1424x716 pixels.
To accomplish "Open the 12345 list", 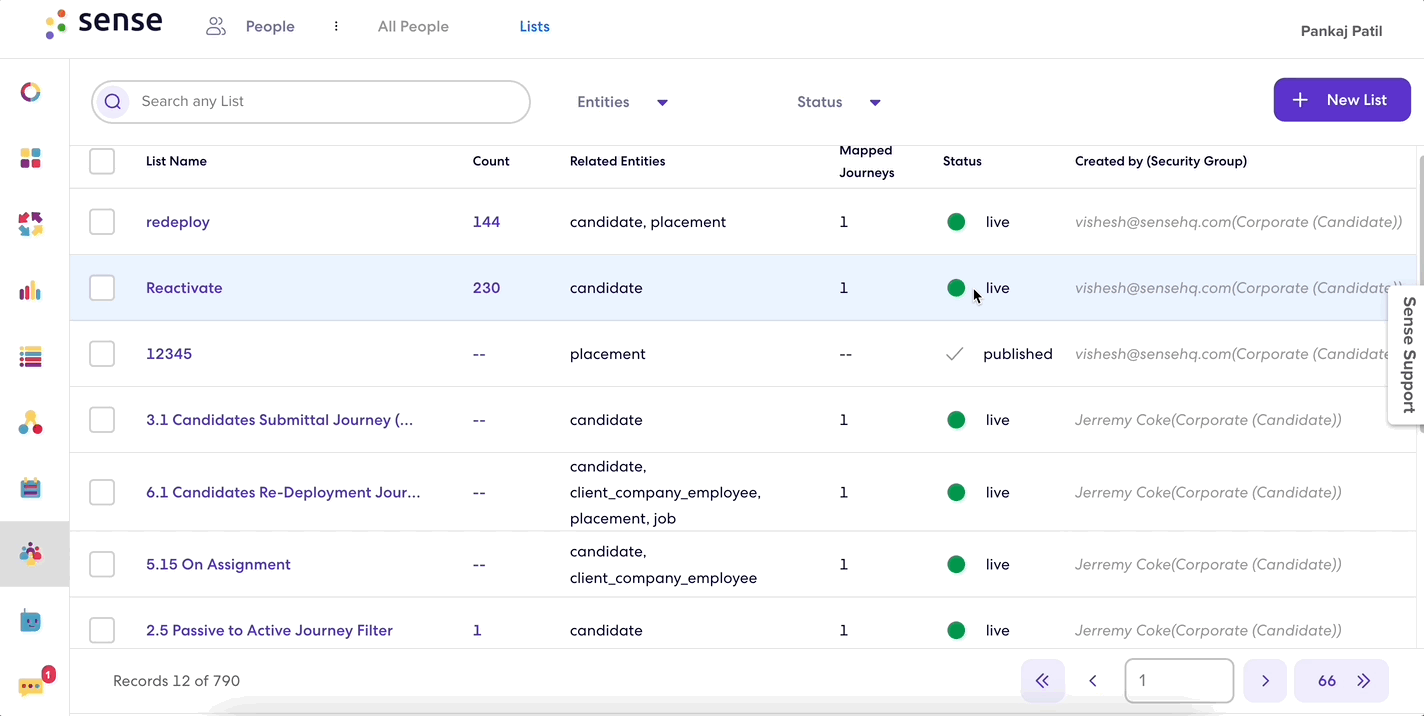I will 169,354.
